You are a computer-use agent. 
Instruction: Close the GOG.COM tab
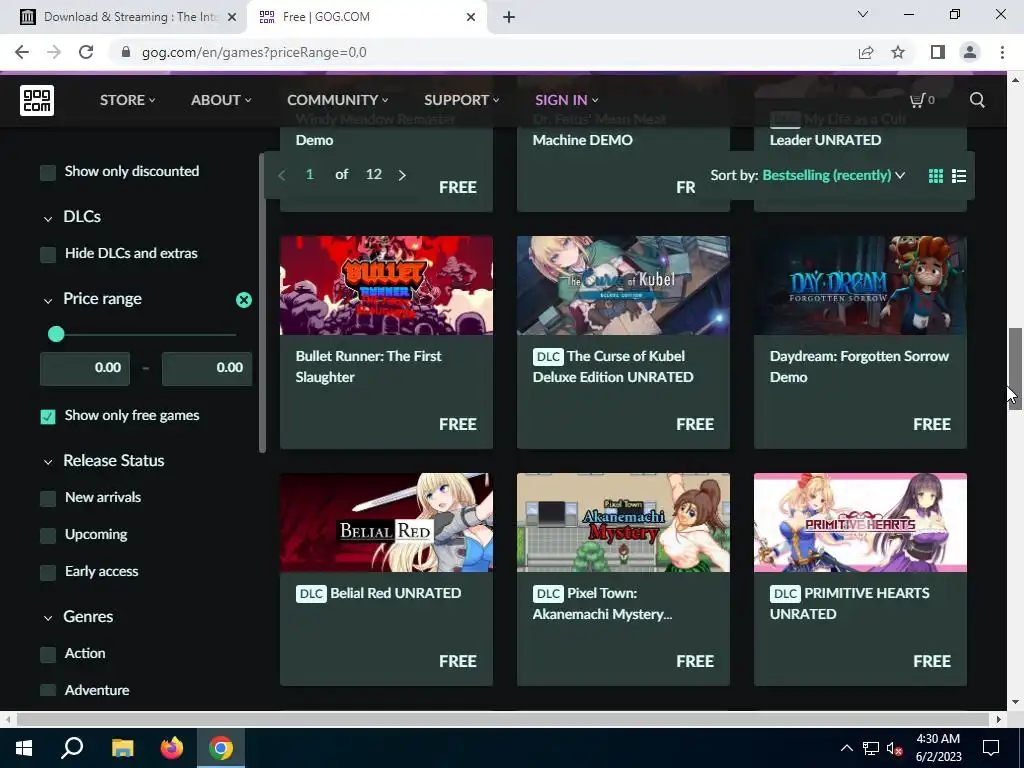coord(471,17)
